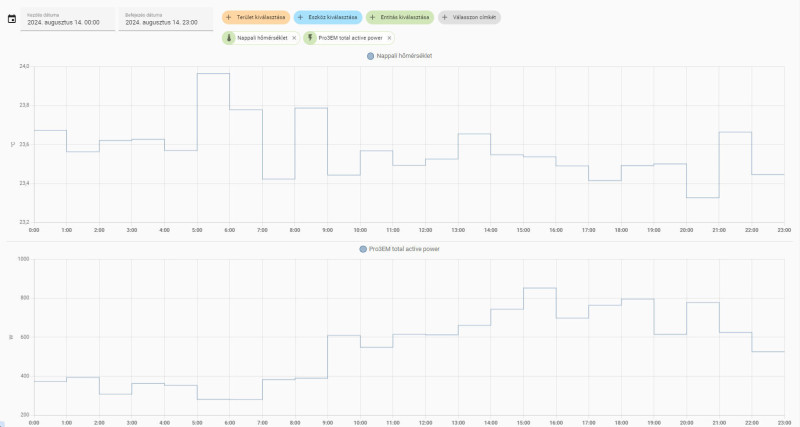This screenshot has width=800, height=427.
Task: Open the calendar date picker icon
Action: tap(12, 19)
